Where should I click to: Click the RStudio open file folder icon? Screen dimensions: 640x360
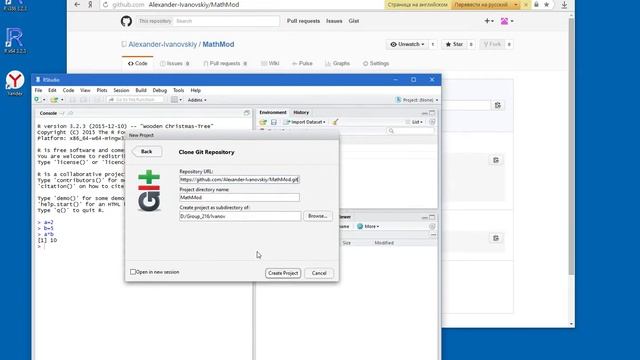coord(54,100)
